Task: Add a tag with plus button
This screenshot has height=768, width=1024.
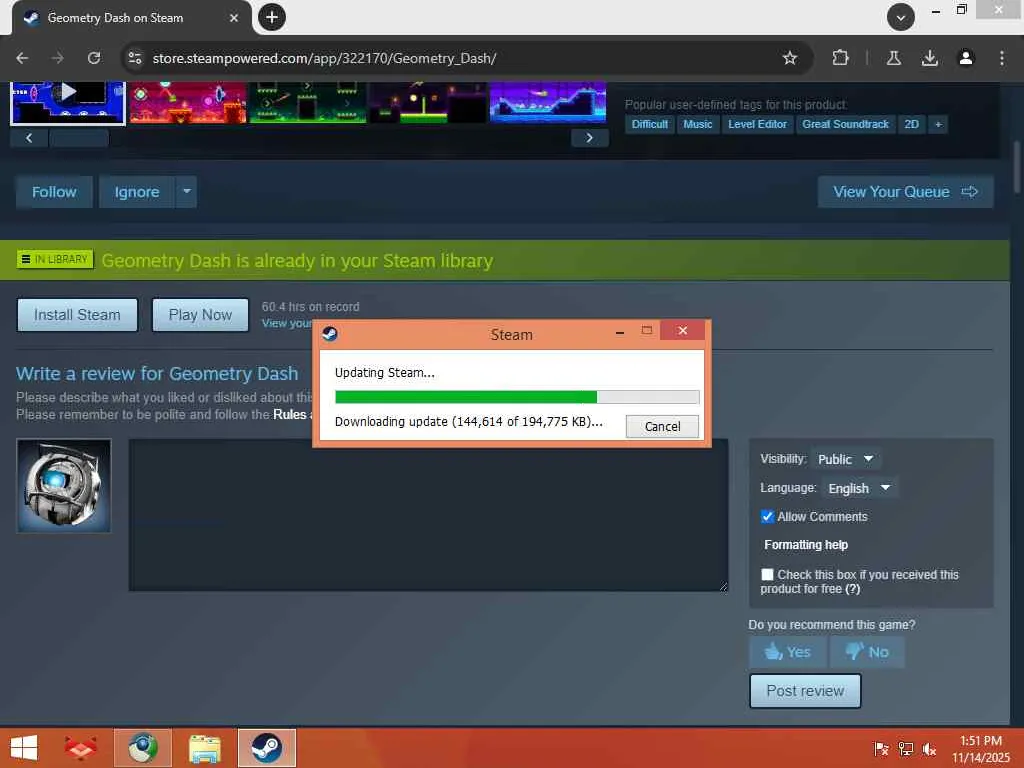Action: 938,124
